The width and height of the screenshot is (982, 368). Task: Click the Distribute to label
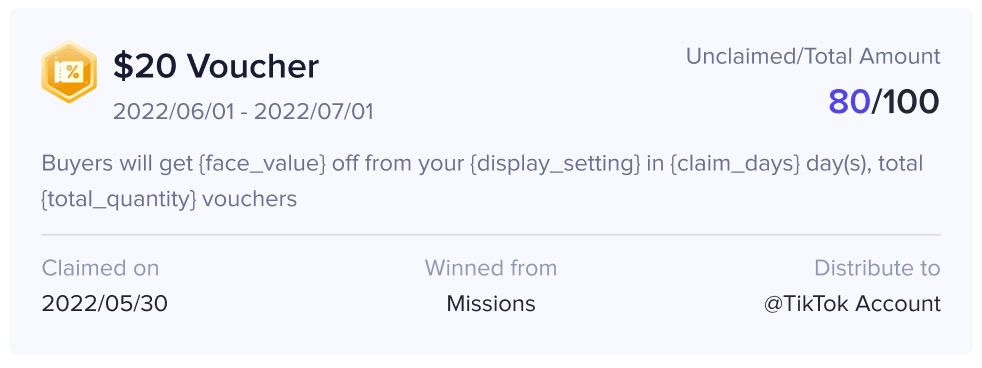877,268
